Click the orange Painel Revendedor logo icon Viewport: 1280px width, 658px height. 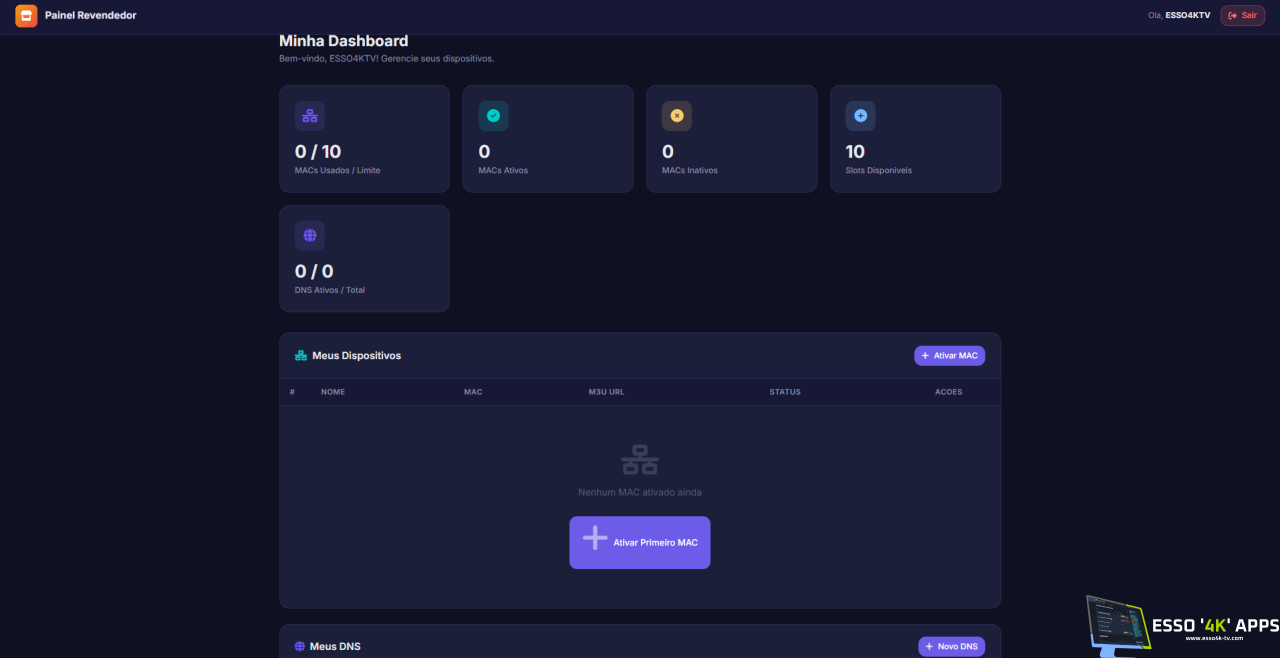(x=26, y=15)
